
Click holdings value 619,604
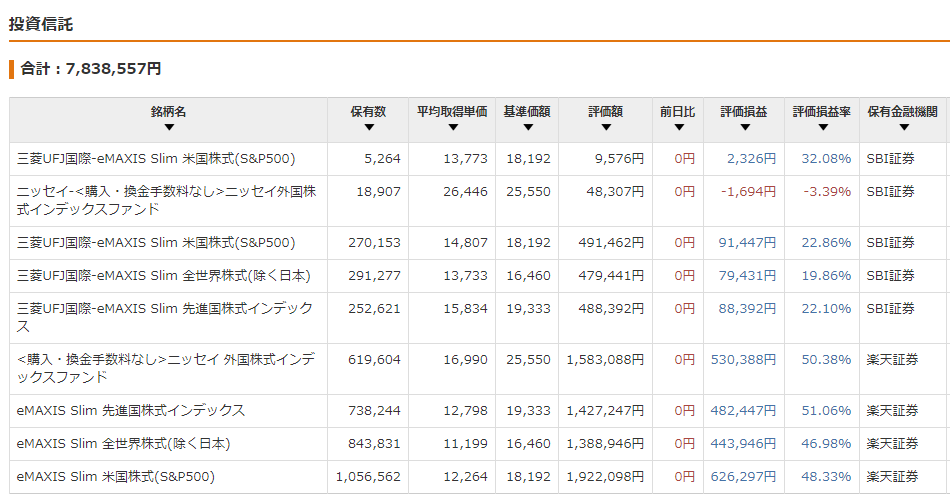[x=374, y=359]
